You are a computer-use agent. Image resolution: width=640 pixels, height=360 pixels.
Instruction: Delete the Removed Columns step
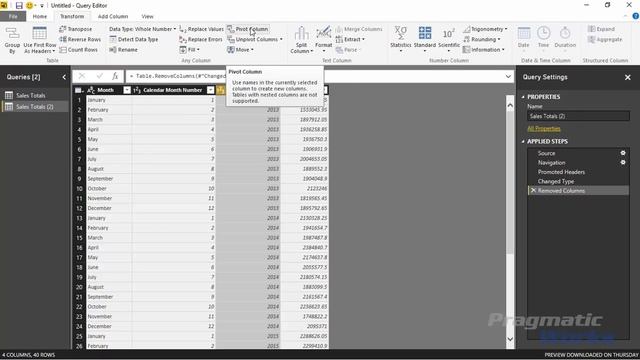[x=533, y=191]
